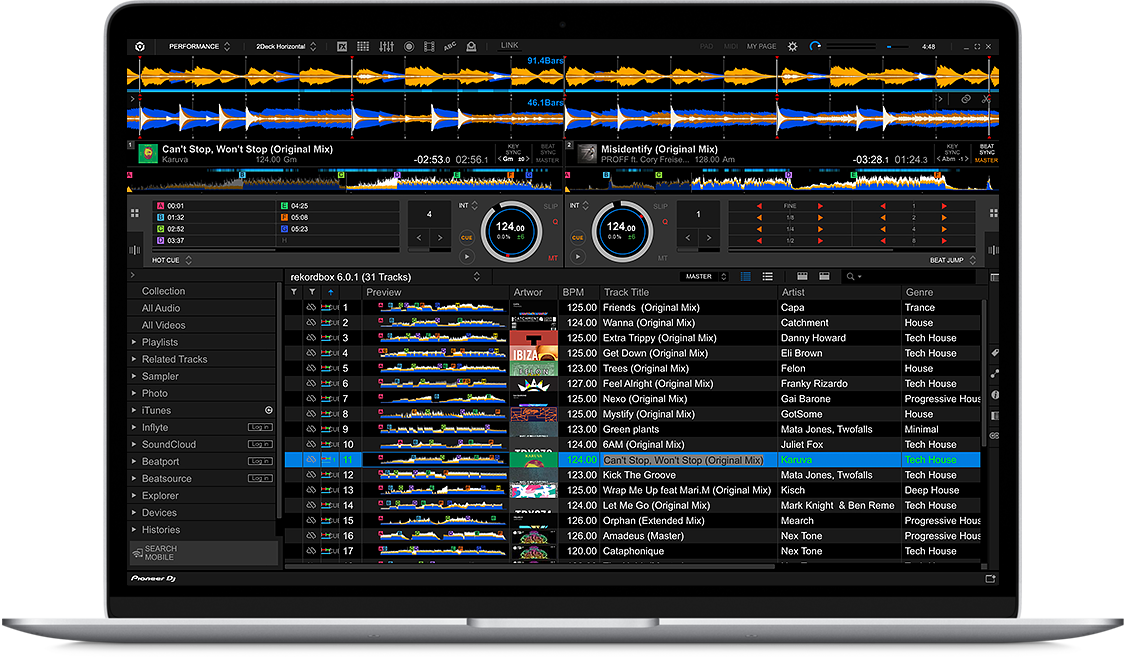Expand the Histories tree item

(x=134, y=529)
